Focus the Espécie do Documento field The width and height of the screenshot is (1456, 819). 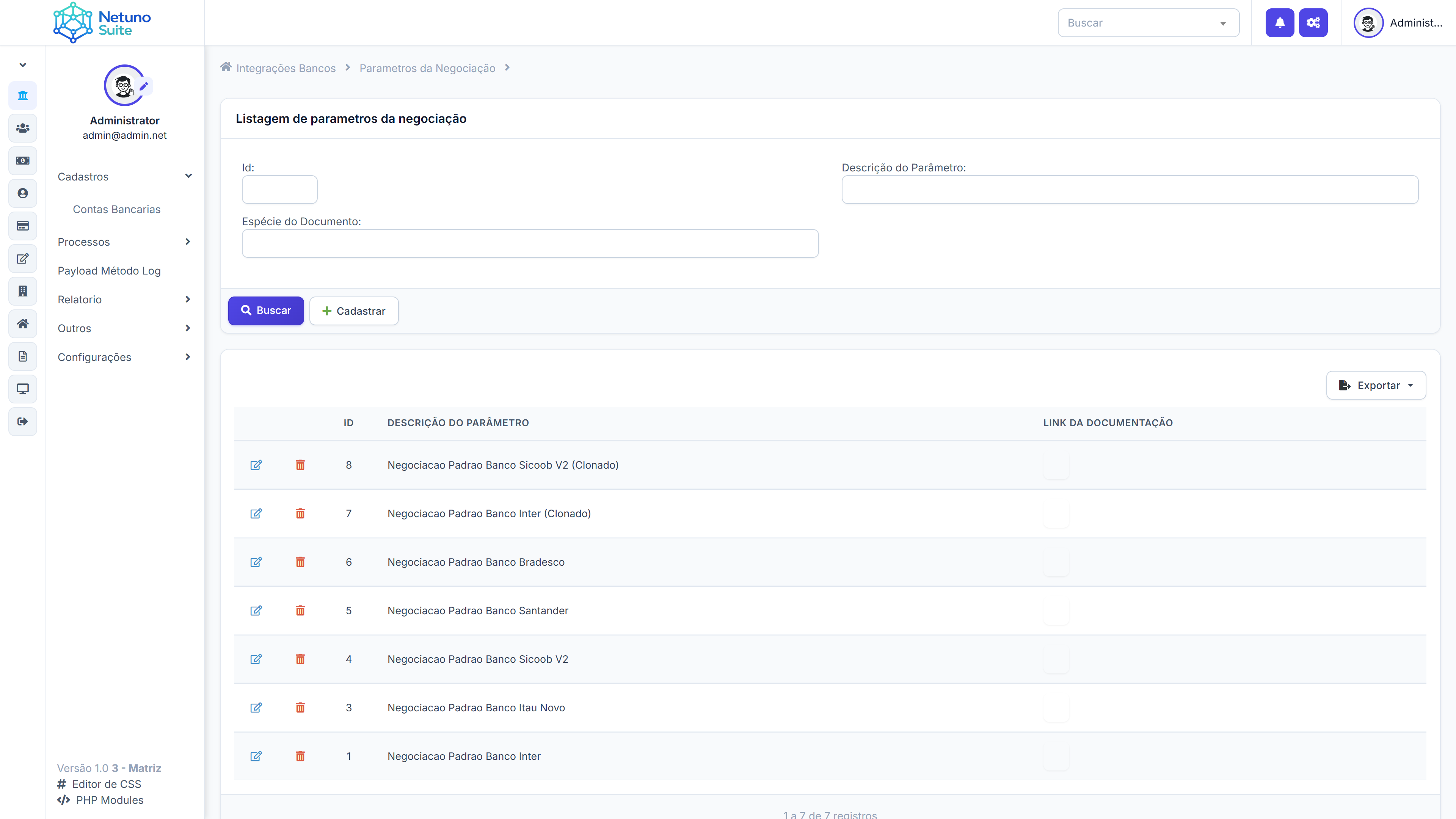tap(530, 243)
